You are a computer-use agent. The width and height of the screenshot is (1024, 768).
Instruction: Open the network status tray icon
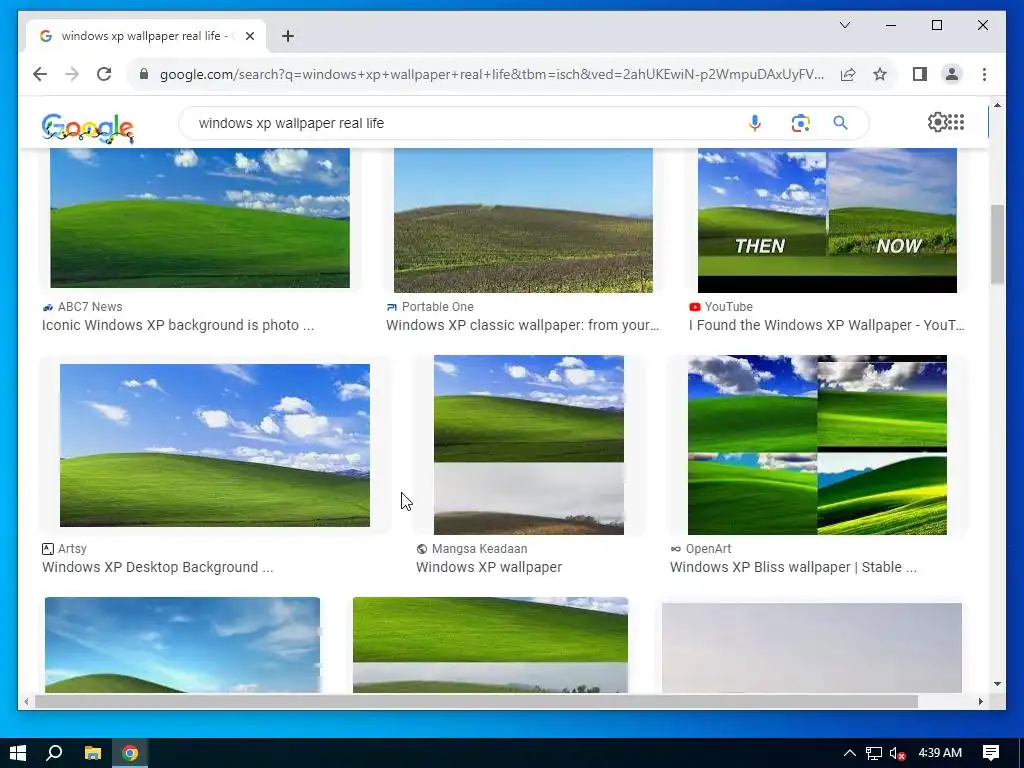874,753
